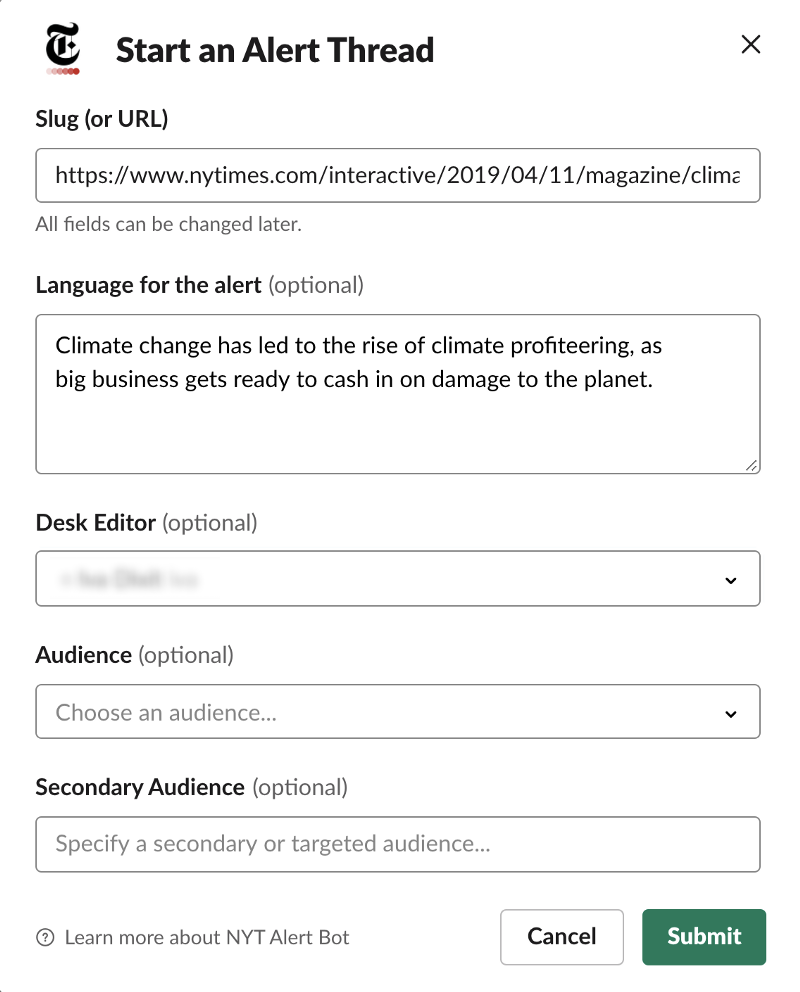Click the Desk Editor chevron arrow
The image size is (800, 992).
(x=731, y=580)
